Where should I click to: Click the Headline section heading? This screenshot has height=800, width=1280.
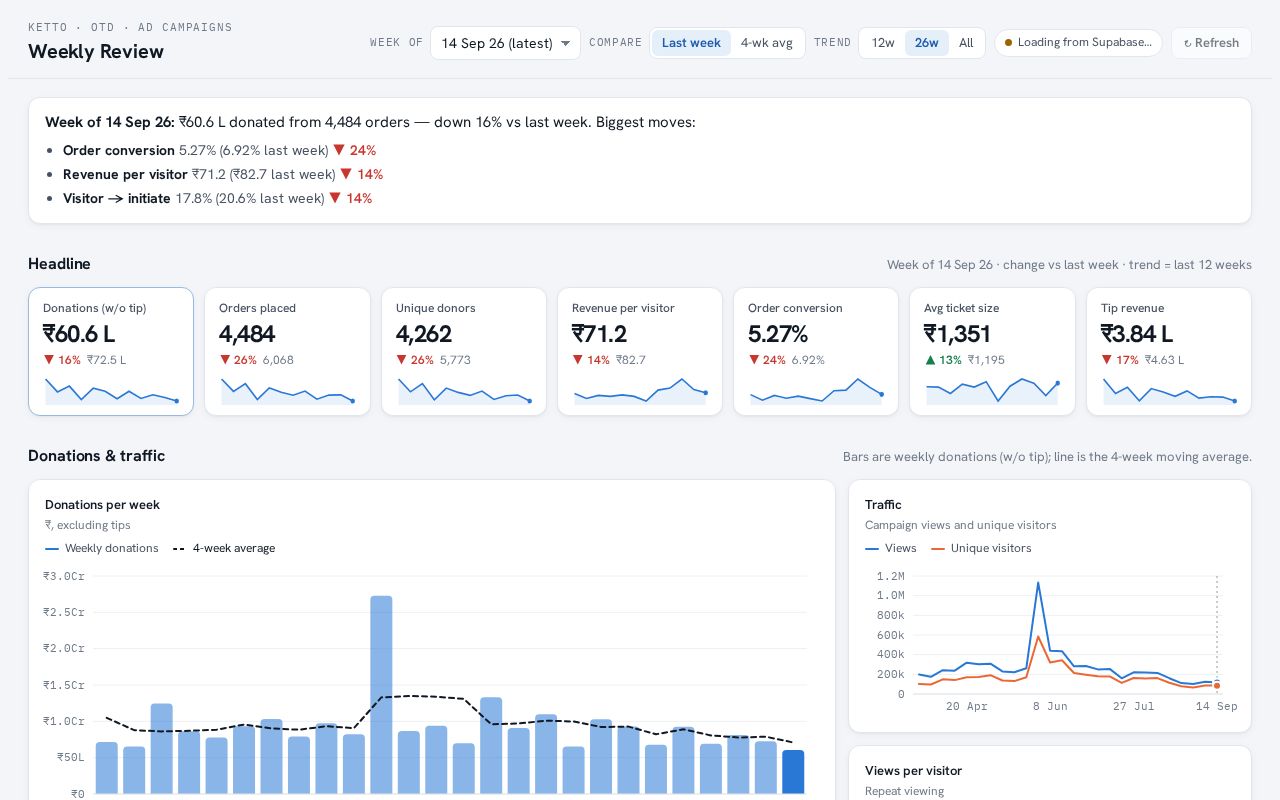(x=59, y=264)
